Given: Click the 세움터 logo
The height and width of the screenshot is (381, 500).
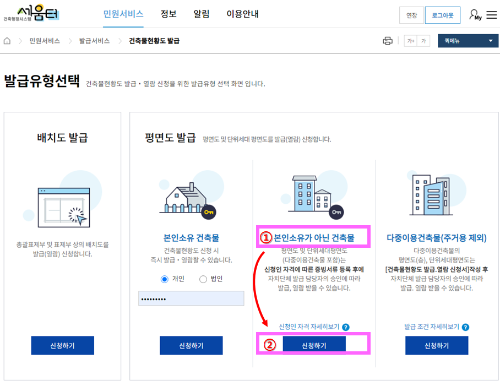Looking at the screenshot, I should point(32,13).
